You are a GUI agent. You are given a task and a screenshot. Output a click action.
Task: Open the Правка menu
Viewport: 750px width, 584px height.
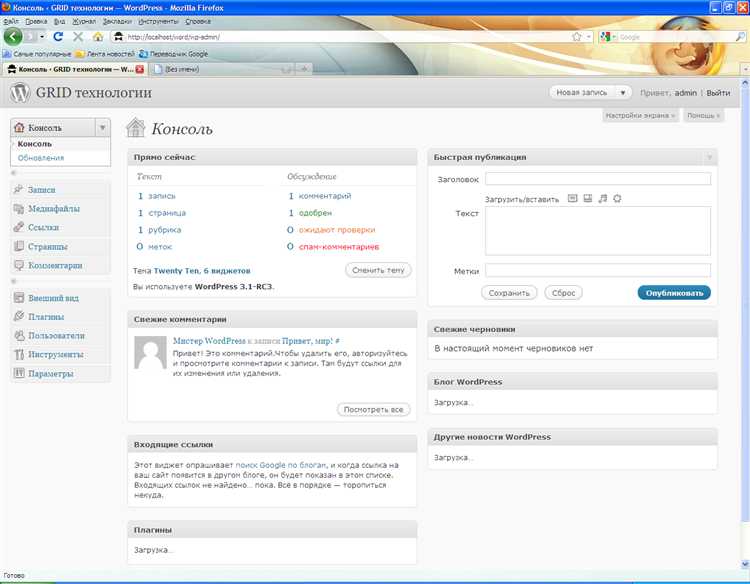[36, 22]
